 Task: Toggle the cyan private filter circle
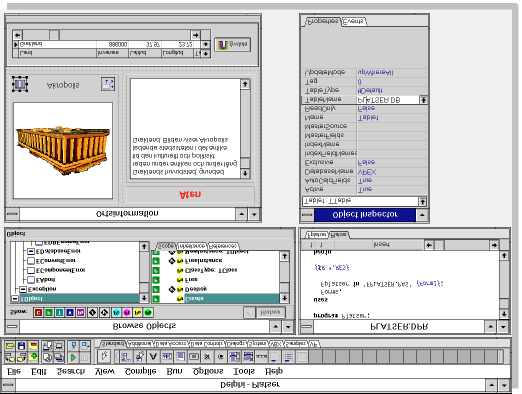116,312
